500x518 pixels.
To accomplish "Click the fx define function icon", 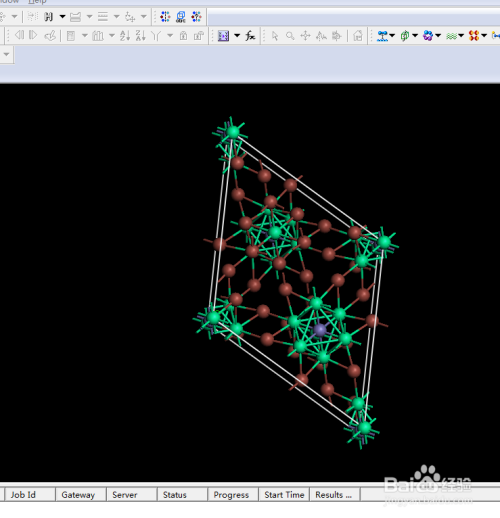I will click(250, 36).
